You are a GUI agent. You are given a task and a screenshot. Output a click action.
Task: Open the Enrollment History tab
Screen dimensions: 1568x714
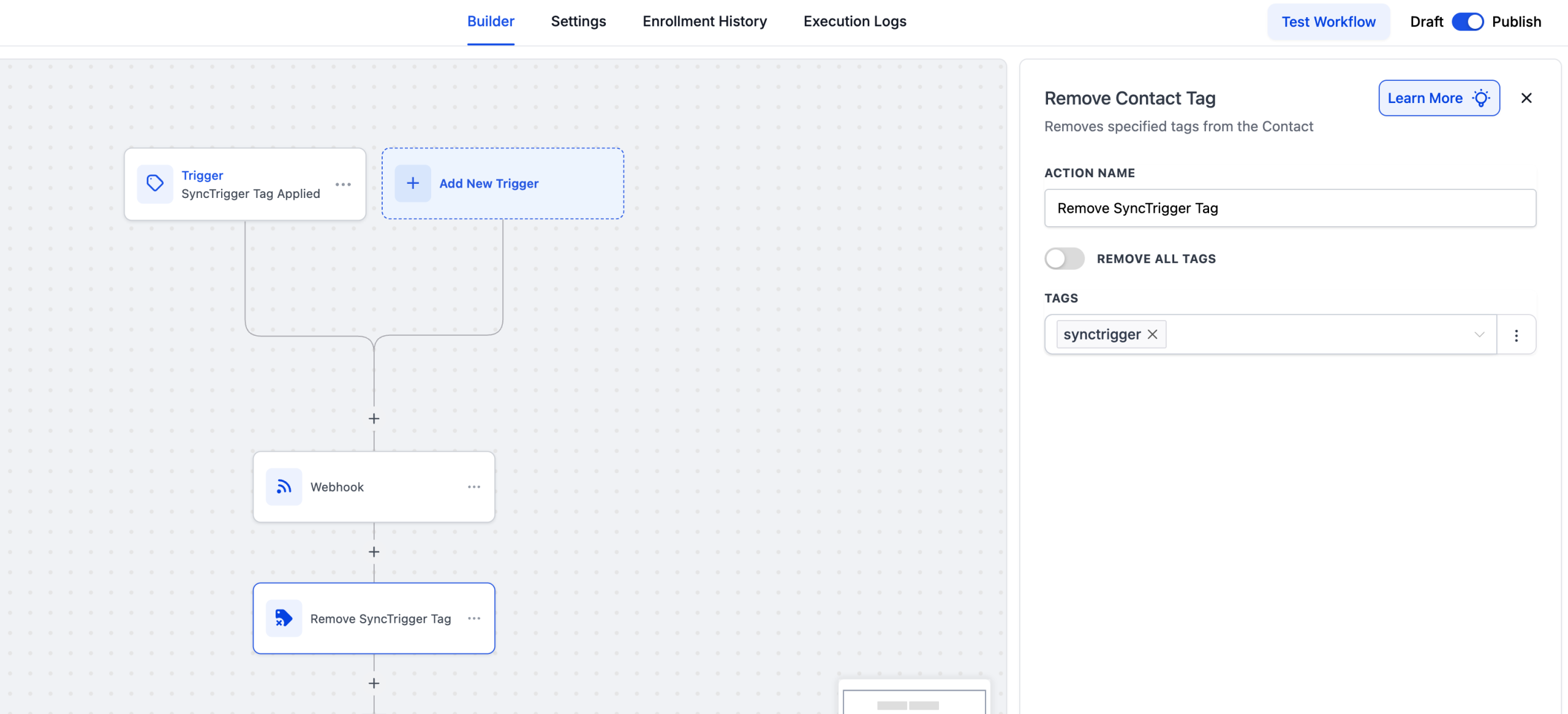click(x=704, y=21)
